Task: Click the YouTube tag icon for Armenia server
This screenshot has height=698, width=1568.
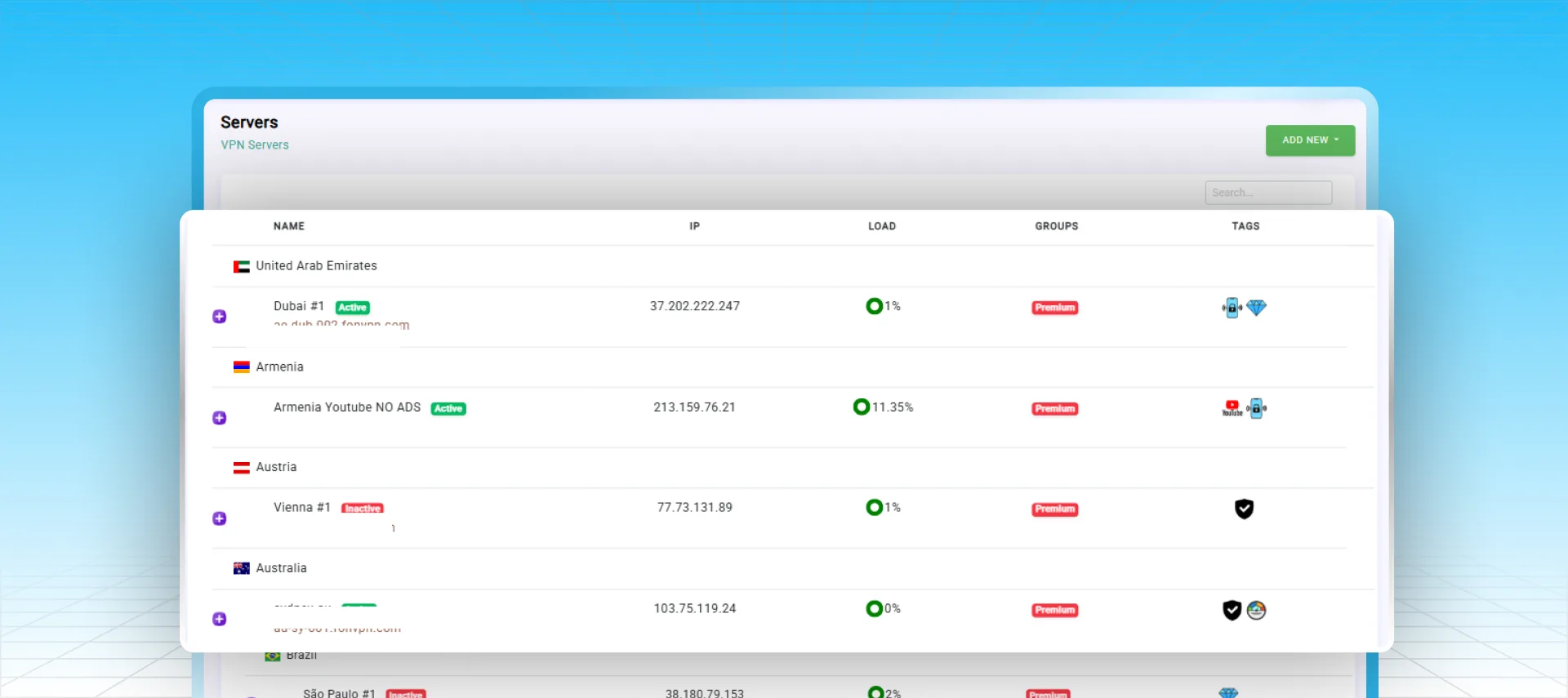Action: coord(1232,408)
